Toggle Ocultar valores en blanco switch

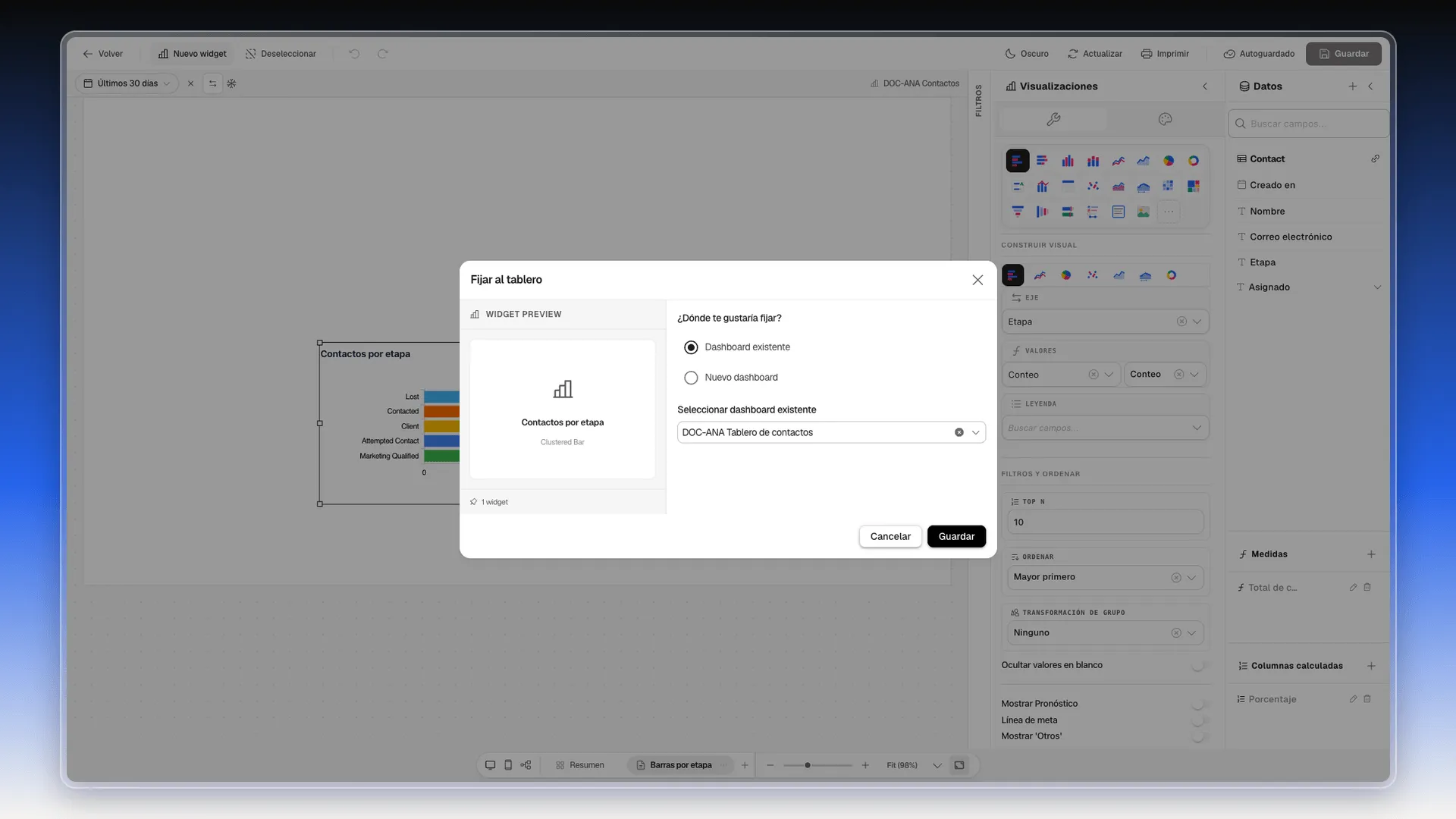click(1198, 666)
